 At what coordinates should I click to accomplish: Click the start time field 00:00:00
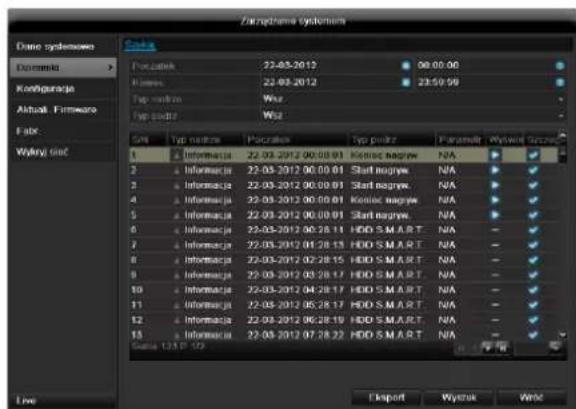pos(485,65)
